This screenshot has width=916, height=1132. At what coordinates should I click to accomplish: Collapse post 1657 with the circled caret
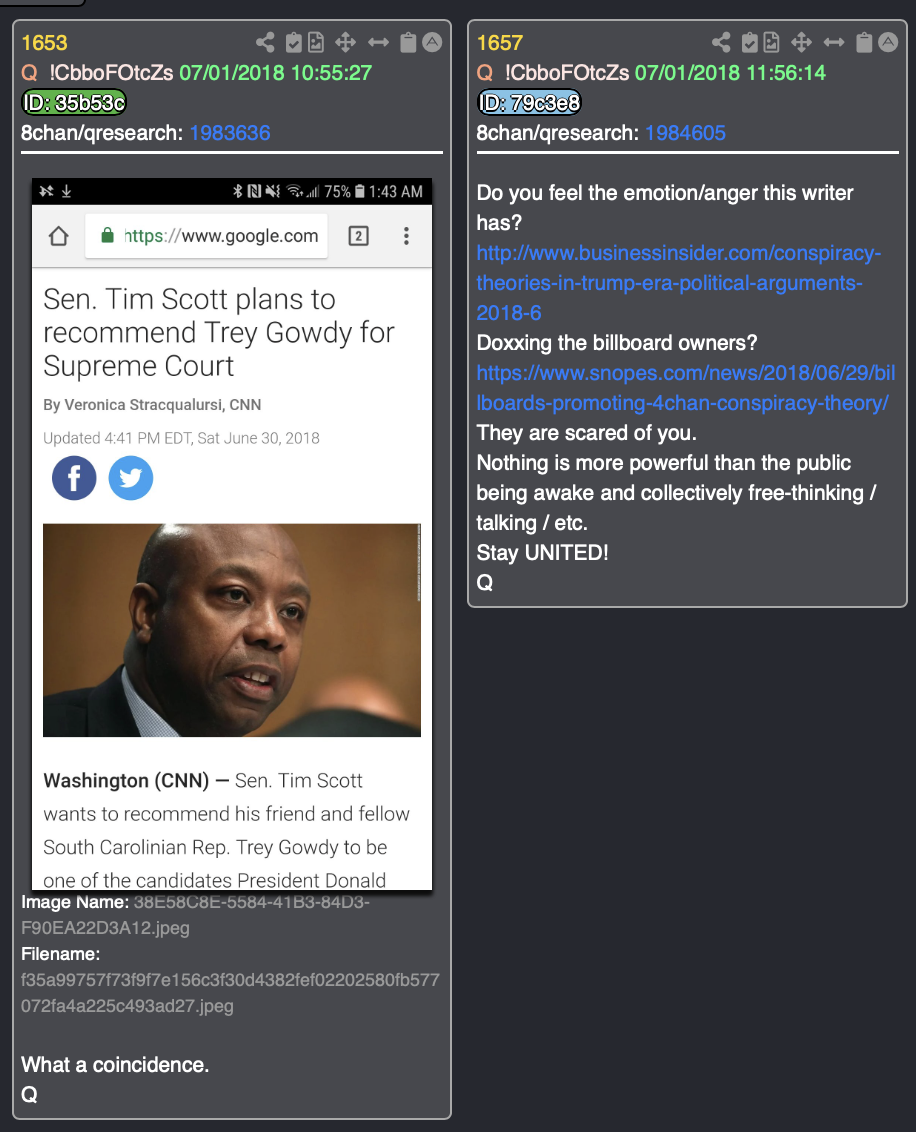(888, 43)
